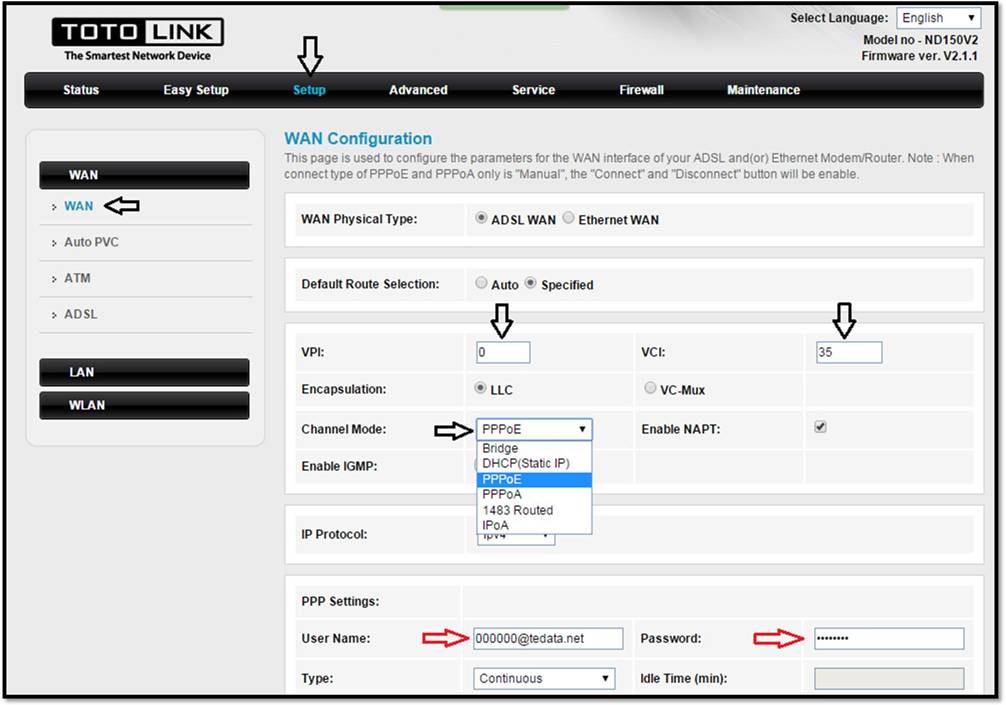Select Ethernet WAN physical type
The image size is (1006, 705).
click(x=568, y=218)
